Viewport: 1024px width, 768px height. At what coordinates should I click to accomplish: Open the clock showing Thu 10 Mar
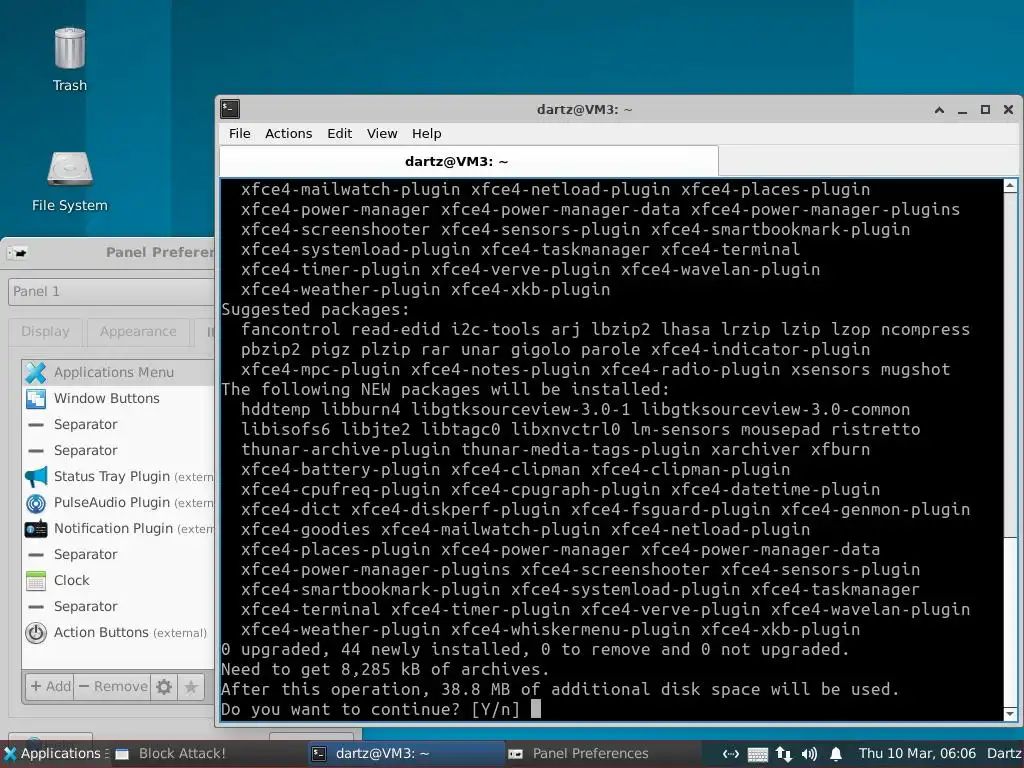[x=917, y=754]
